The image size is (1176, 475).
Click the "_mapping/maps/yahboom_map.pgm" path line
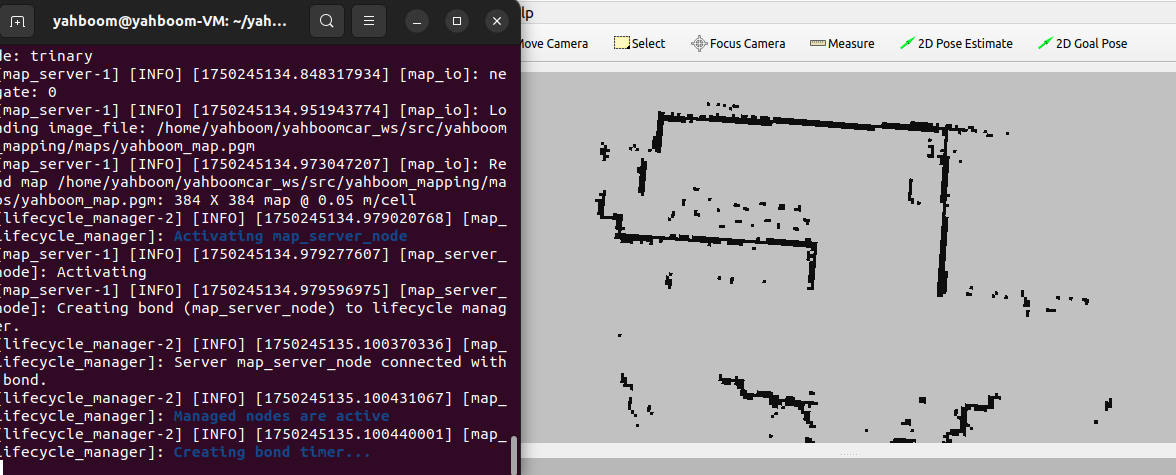click(x=128, y=146)
